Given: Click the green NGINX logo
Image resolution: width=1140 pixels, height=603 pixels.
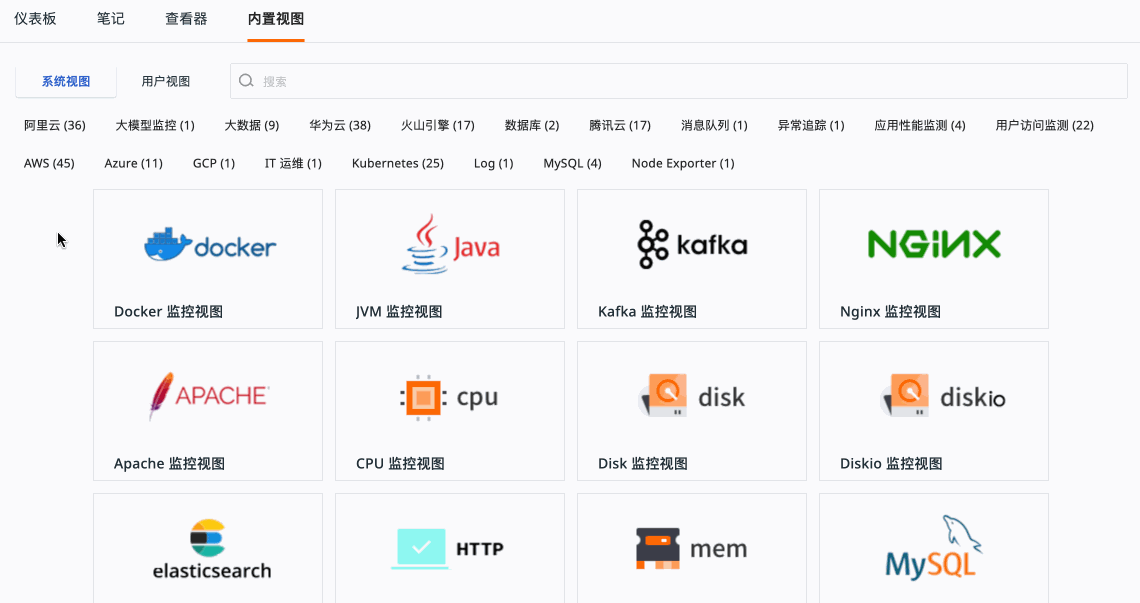Looking at the screenshot, I should coord(933,245).
